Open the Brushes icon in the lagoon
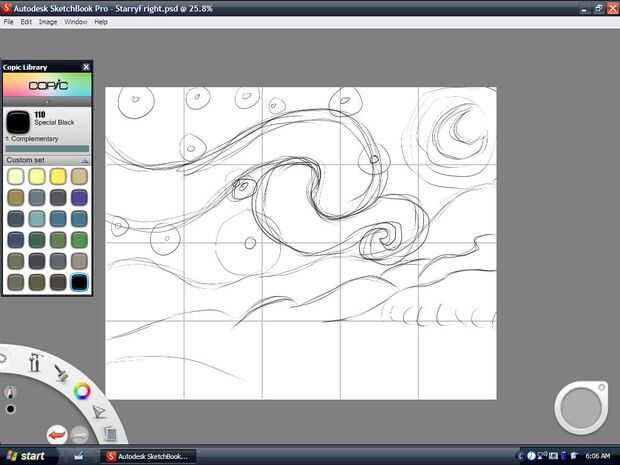 pyautogui.click(x=61, y=373)
